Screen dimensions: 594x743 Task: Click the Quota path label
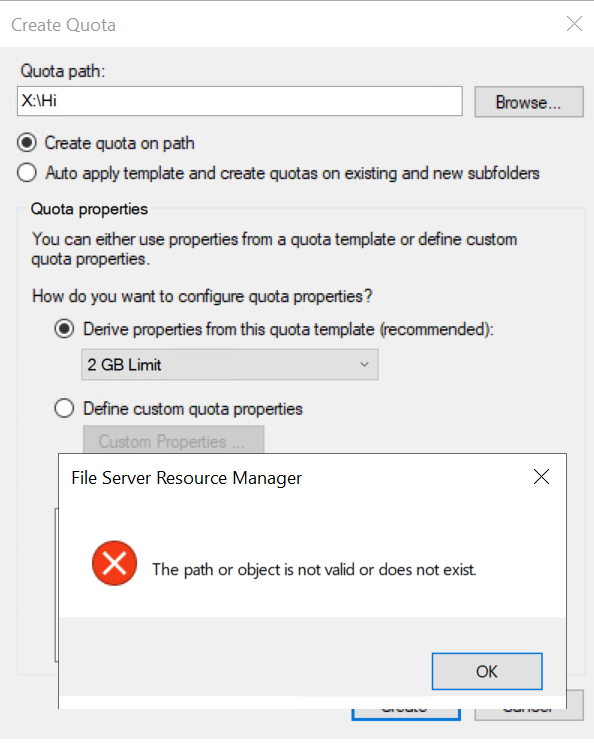pos(63,71)
